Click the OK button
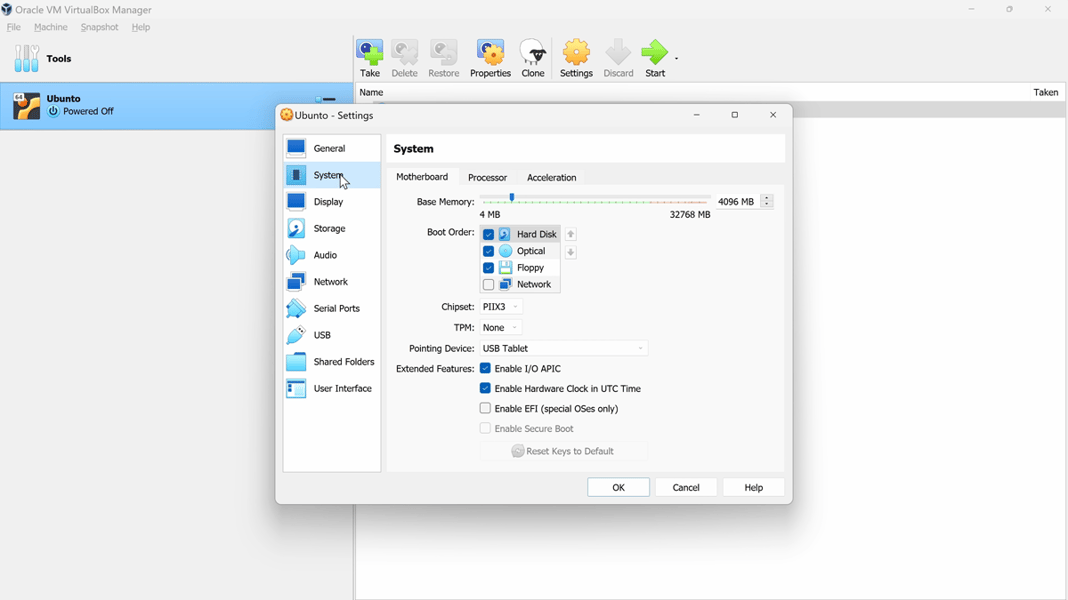This screenshot has height=600, width=1068. [x=618, y=487]
